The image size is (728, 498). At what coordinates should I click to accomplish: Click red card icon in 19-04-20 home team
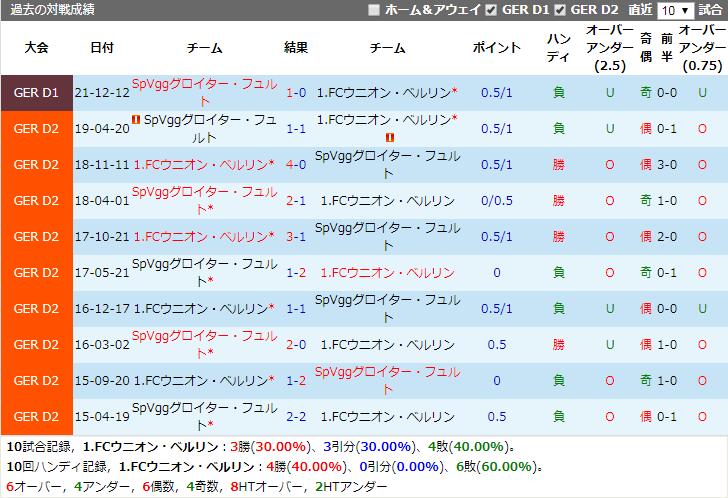click(x=136, y=120)
